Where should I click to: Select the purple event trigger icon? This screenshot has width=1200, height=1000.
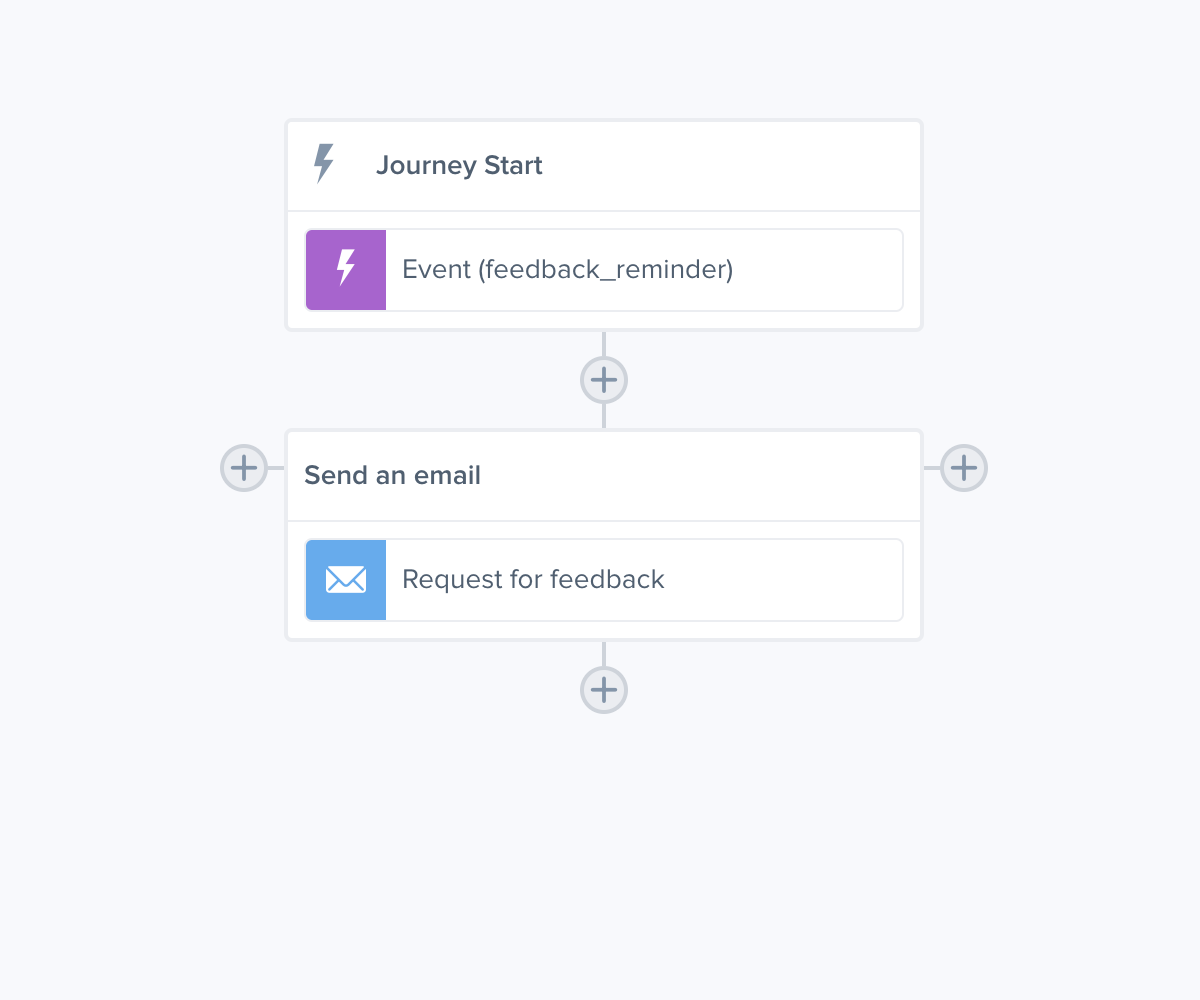346,270
